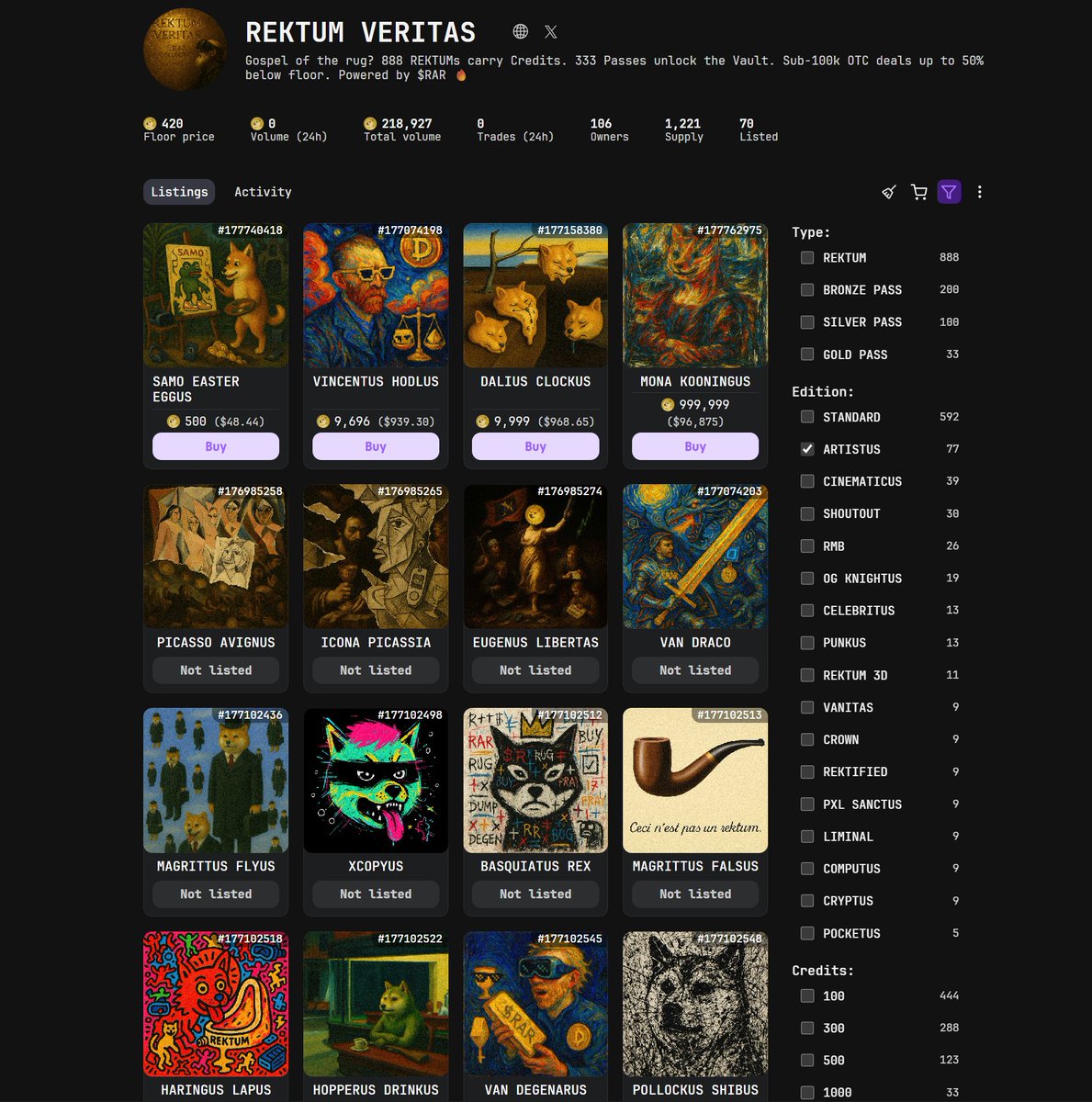Check the RMB edition filter
This screenshot has height=1102, width=1092.
click(807, 546)
